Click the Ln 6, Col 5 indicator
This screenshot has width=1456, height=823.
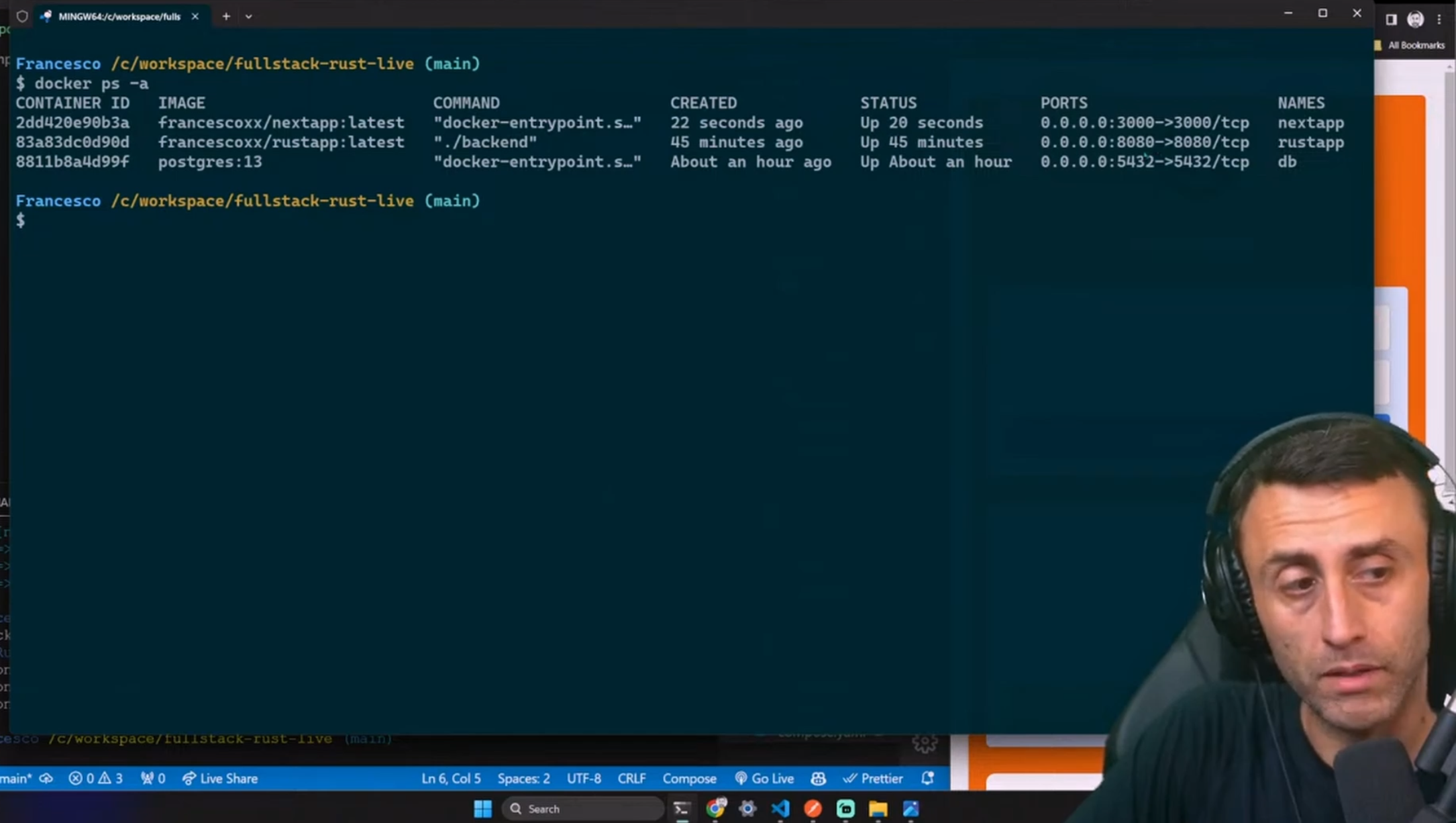pyautogui.click(x=451, y=778)
